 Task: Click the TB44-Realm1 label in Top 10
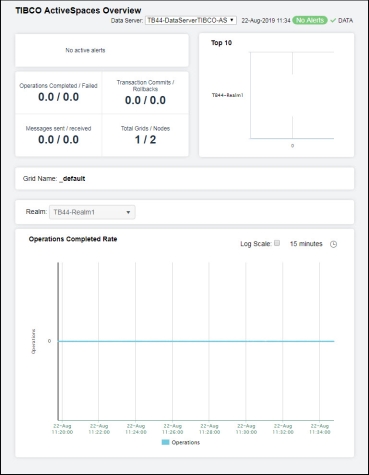228,95
